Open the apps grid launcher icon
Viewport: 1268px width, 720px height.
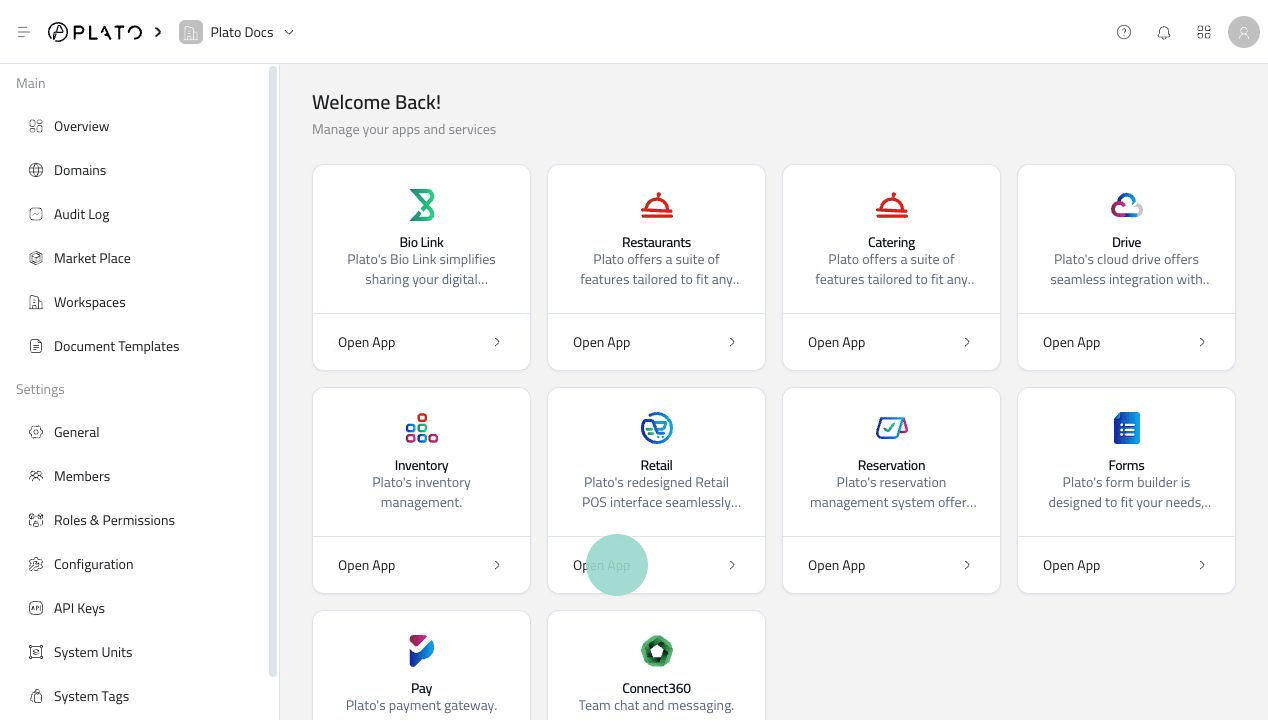click(x=1204, y=32)
